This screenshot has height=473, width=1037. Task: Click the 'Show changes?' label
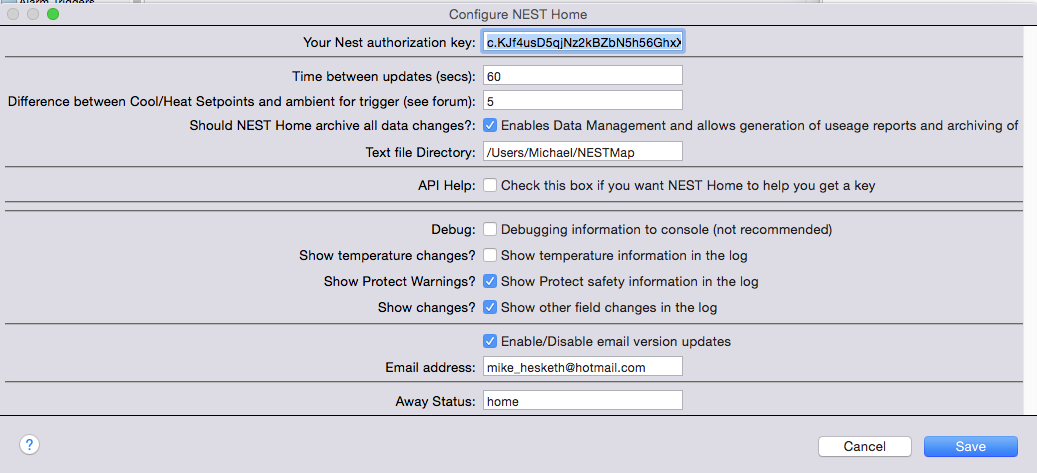point(427,308)
